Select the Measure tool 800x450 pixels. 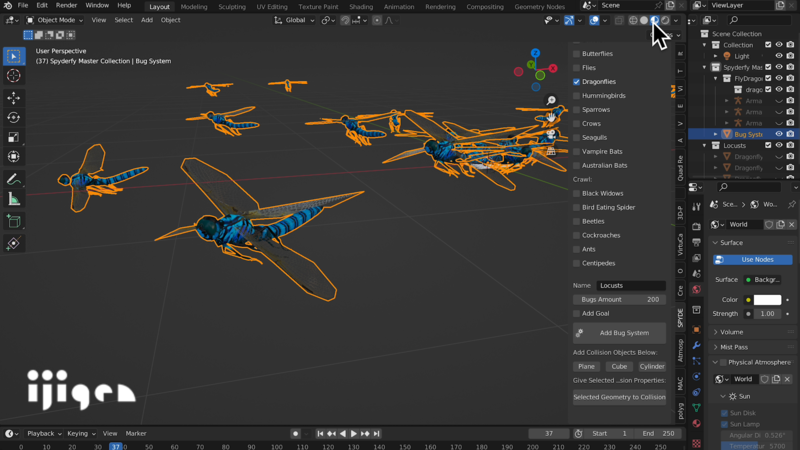pos(14,199)
